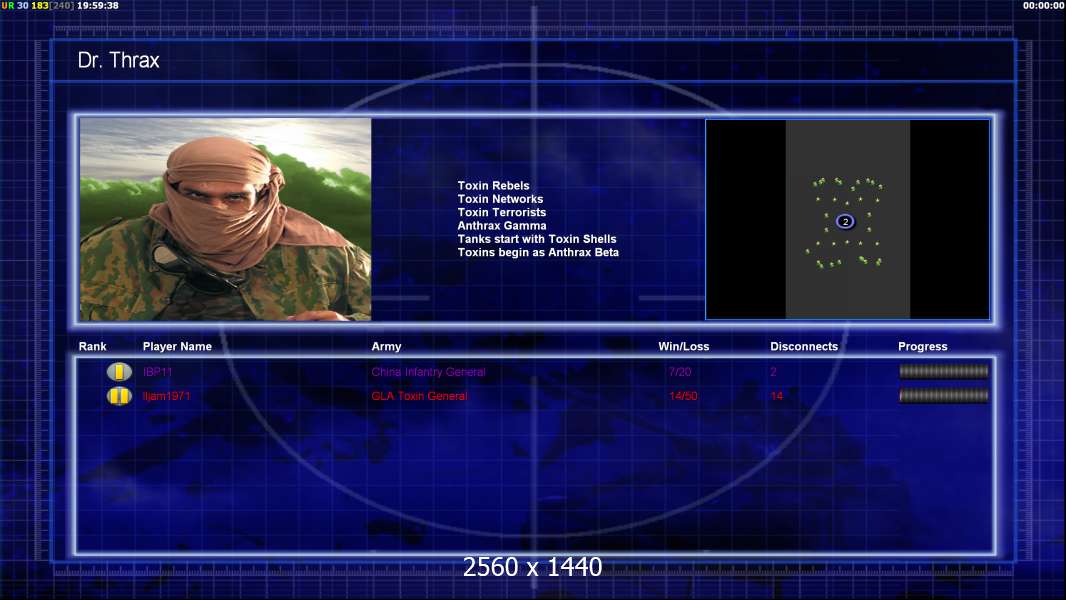Click the Dr. Thrax title text
Screen dimensions: 1066x600
[118, 60]
